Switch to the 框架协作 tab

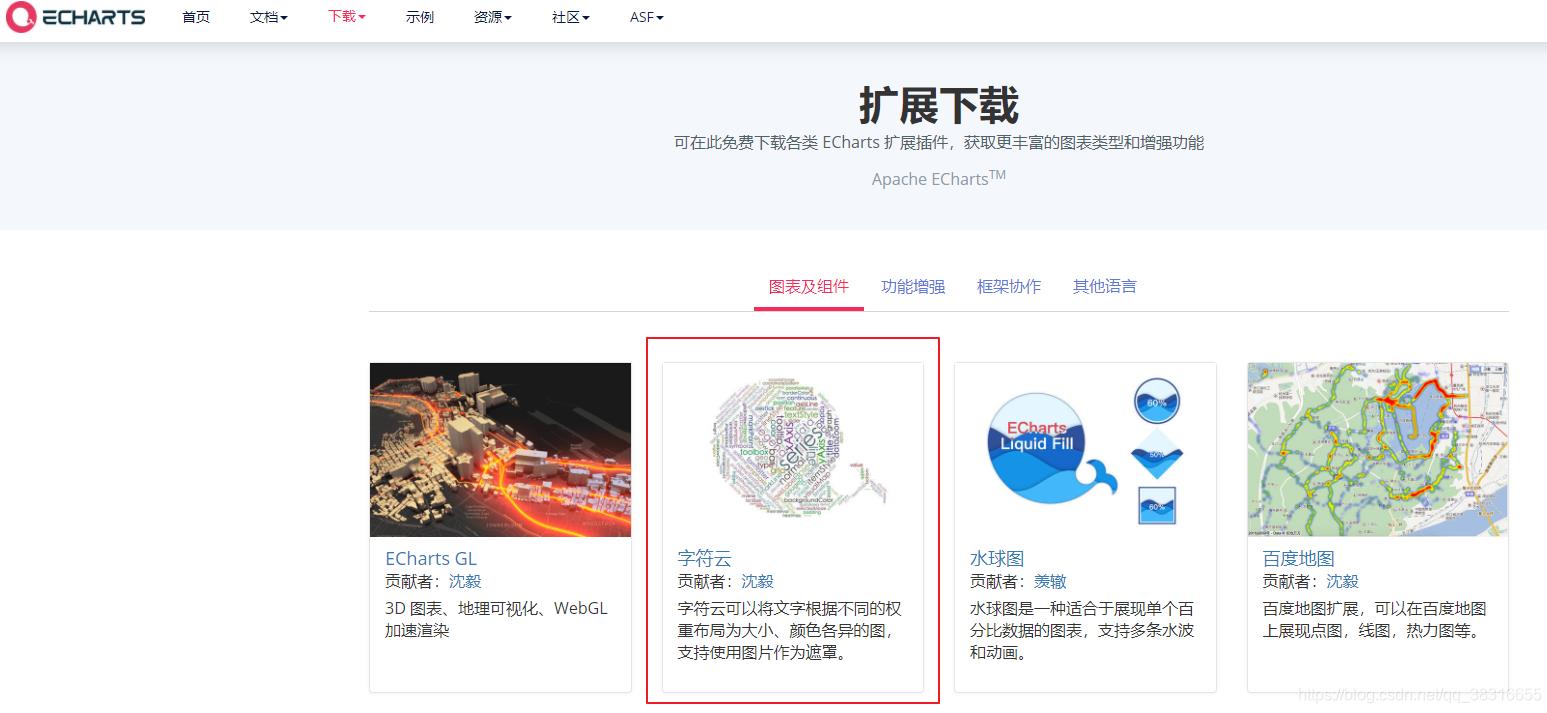pos(1008,287)
